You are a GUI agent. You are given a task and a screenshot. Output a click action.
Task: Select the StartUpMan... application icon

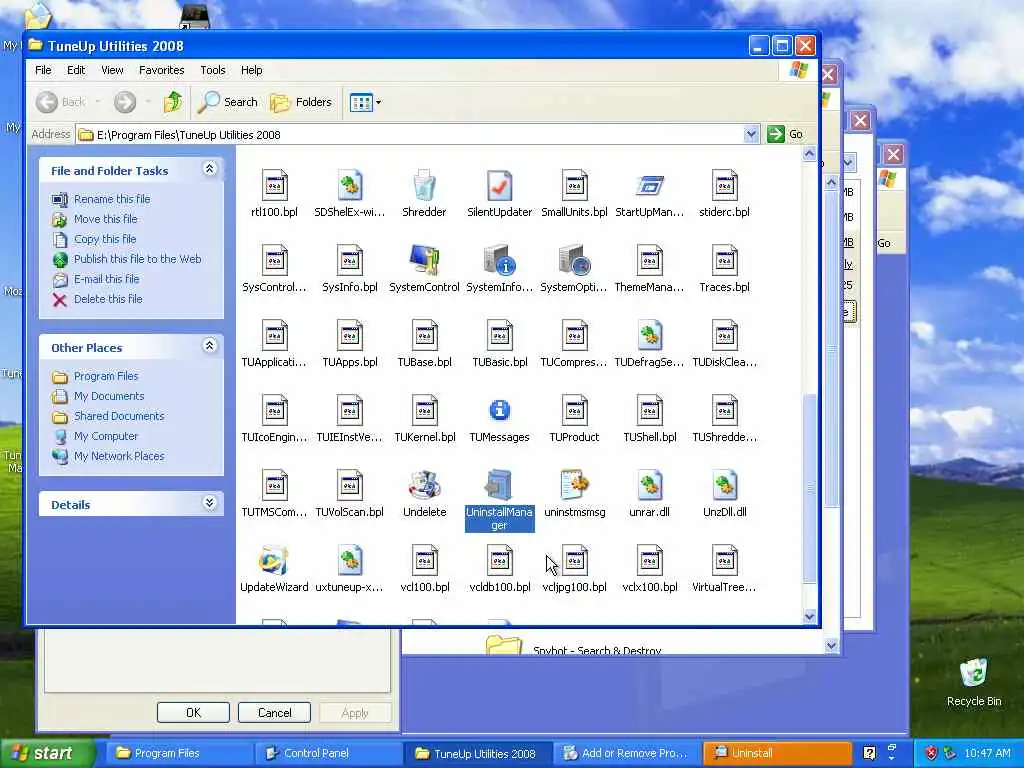(650, 186)
